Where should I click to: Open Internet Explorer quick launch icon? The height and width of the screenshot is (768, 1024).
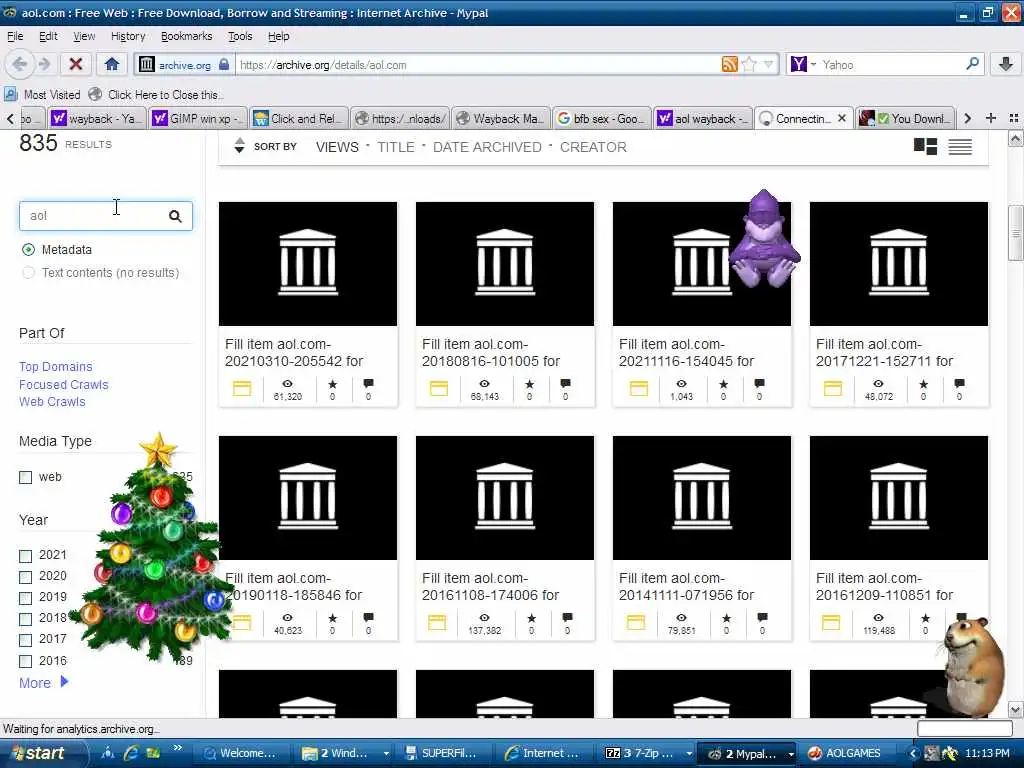pyautogui.click(x=131, y=753)
